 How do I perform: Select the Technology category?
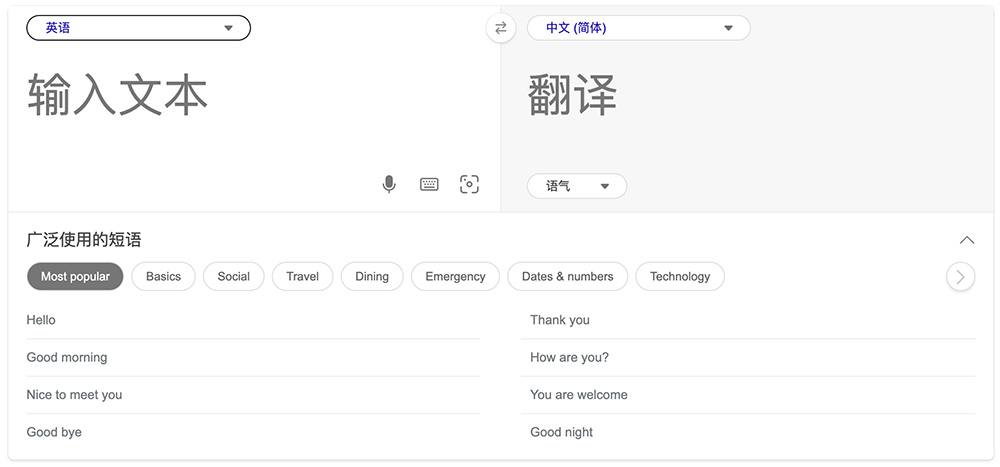click(680, 276)
